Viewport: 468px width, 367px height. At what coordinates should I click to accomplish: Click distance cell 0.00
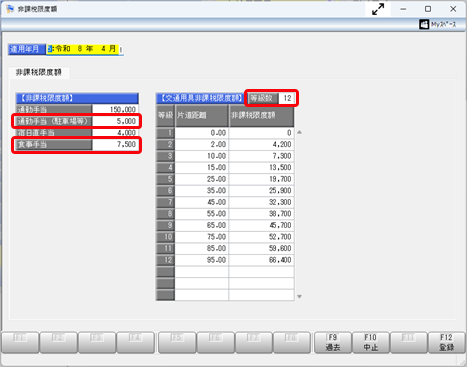tap(202, 133)
